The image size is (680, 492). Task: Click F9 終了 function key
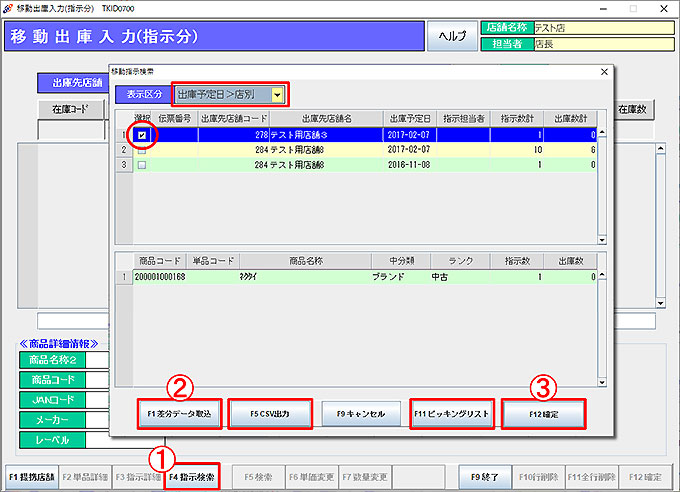[x=485, y=477]
